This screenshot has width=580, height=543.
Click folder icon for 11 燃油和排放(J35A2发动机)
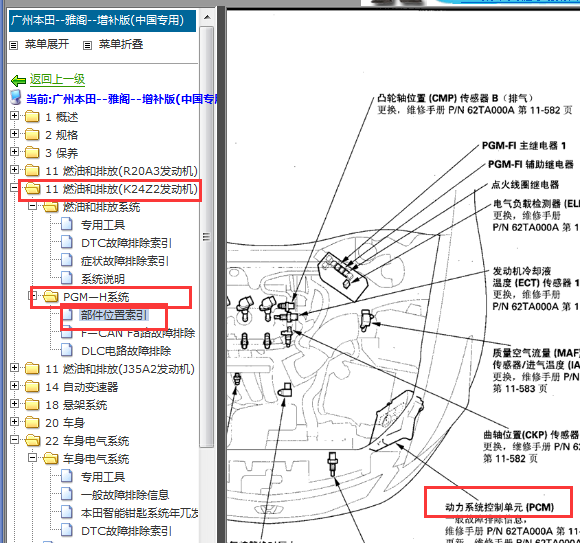(32, 368)
